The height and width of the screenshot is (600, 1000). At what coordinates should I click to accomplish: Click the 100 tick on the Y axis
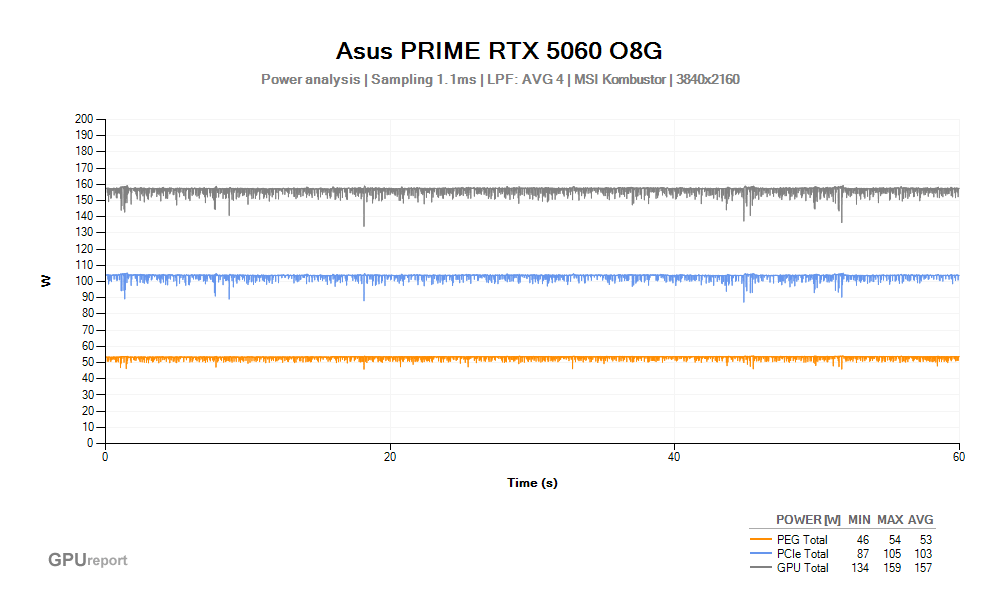pos(84,281)
